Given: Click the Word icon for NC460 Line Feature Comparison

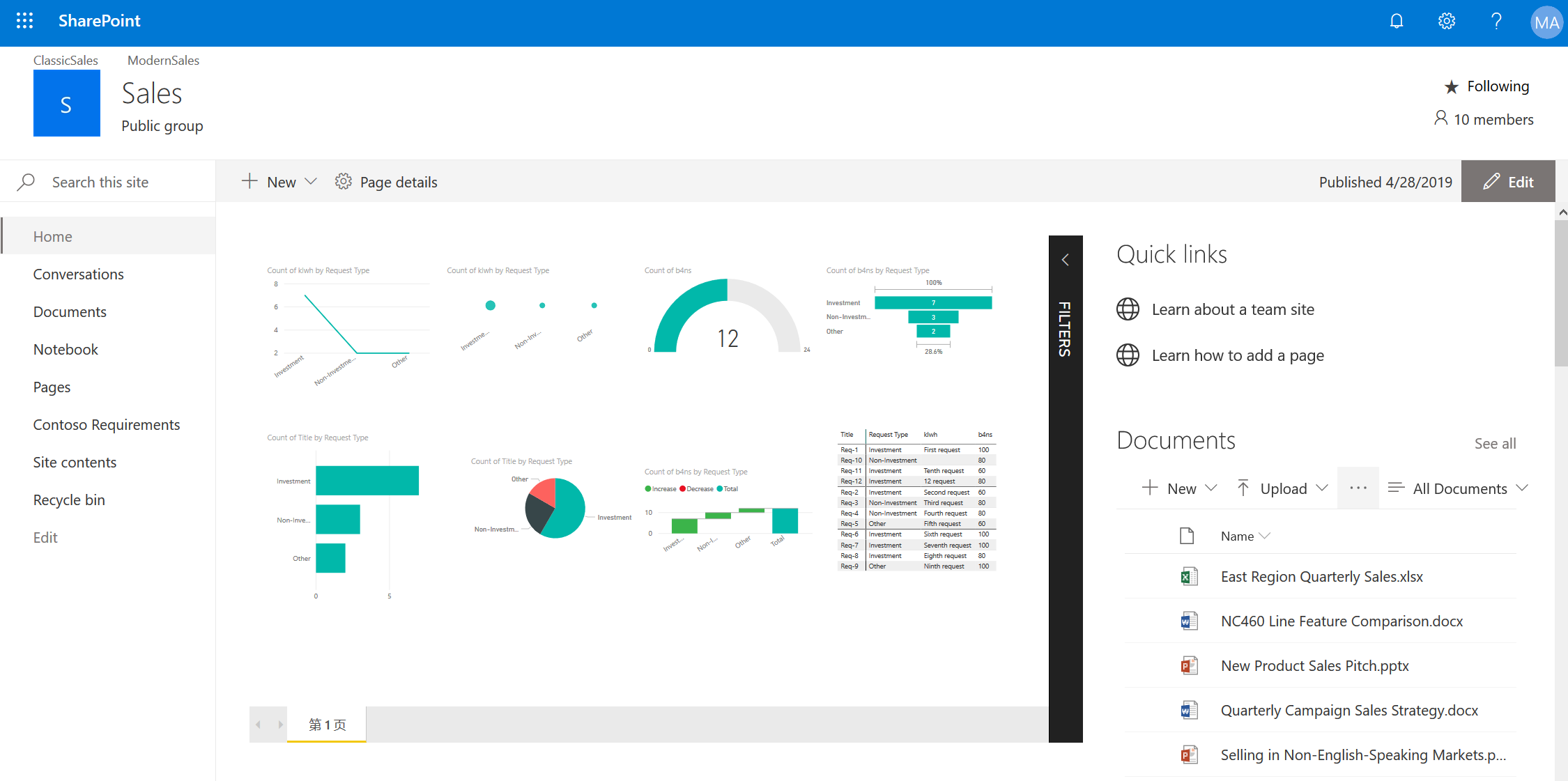Looking at the screenshot, I should pos(1189,621).
